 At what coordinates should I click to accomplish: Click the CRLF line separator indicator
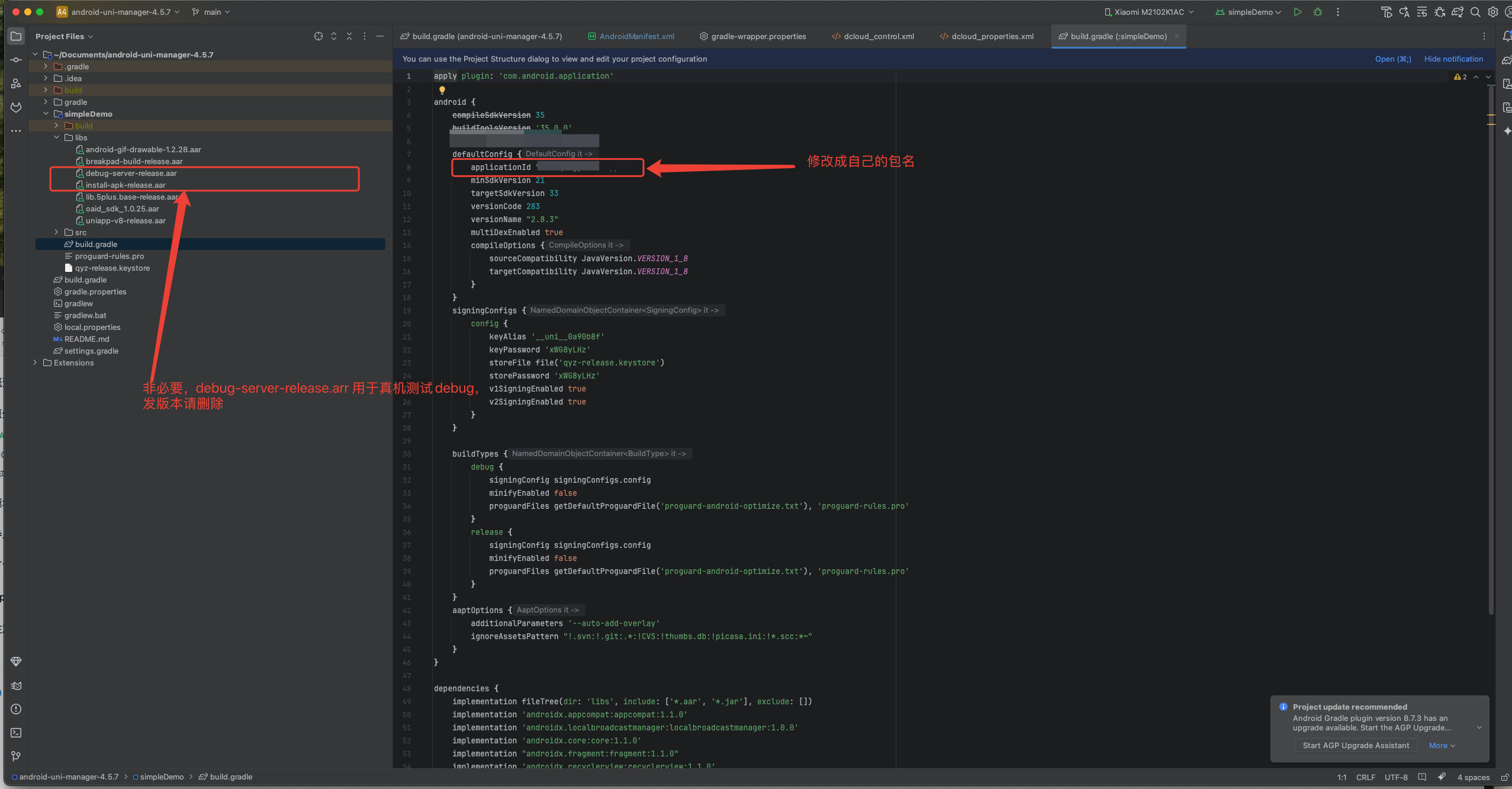1365,777
